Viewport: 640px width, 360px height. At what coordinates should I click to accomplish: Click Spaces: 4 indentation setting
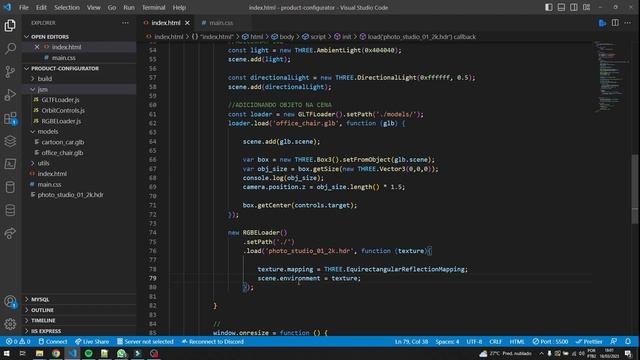[x=447, y=342]
